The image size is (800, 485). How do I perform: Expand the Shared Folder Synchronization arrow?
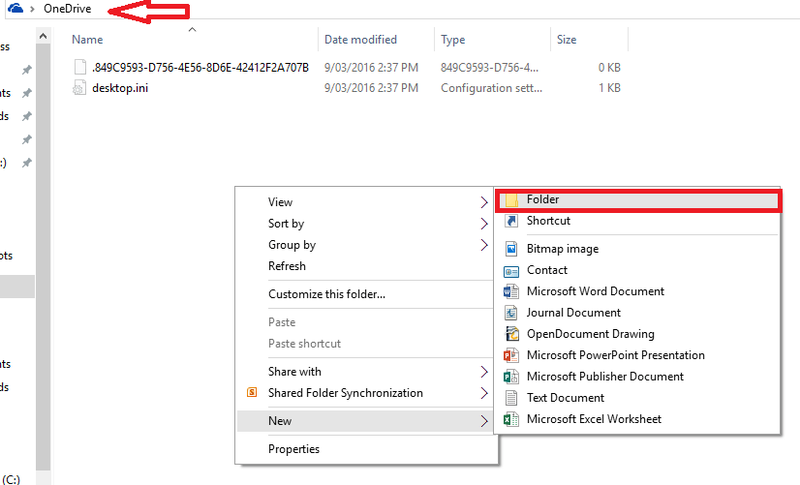484,393
